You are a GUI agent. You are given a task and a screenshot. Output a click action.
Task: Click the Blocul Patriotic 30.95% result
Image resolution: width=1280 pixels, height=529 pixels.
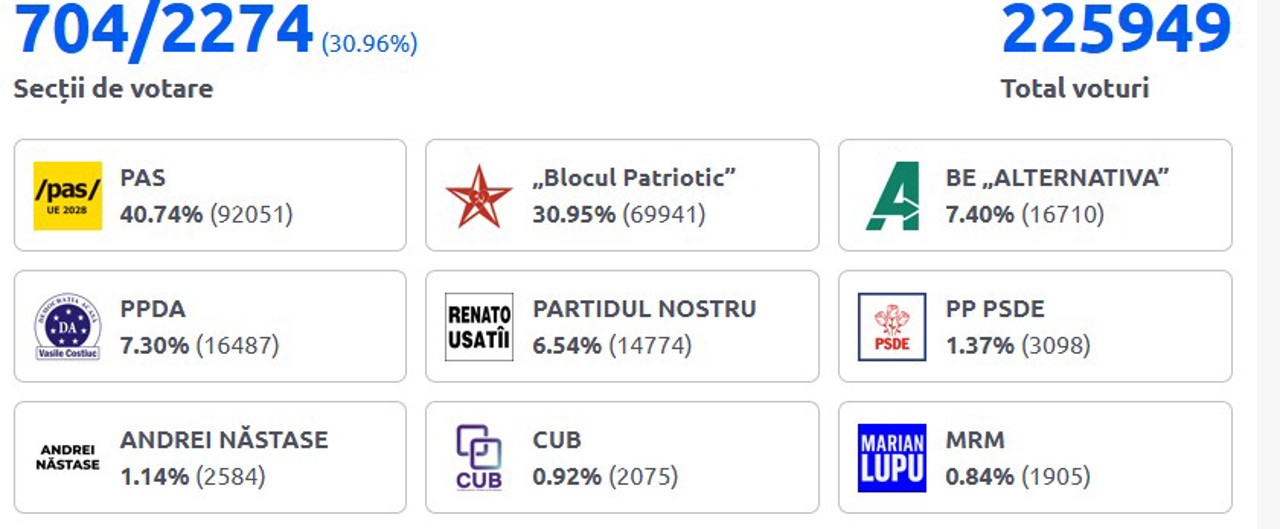click(618, 214)
